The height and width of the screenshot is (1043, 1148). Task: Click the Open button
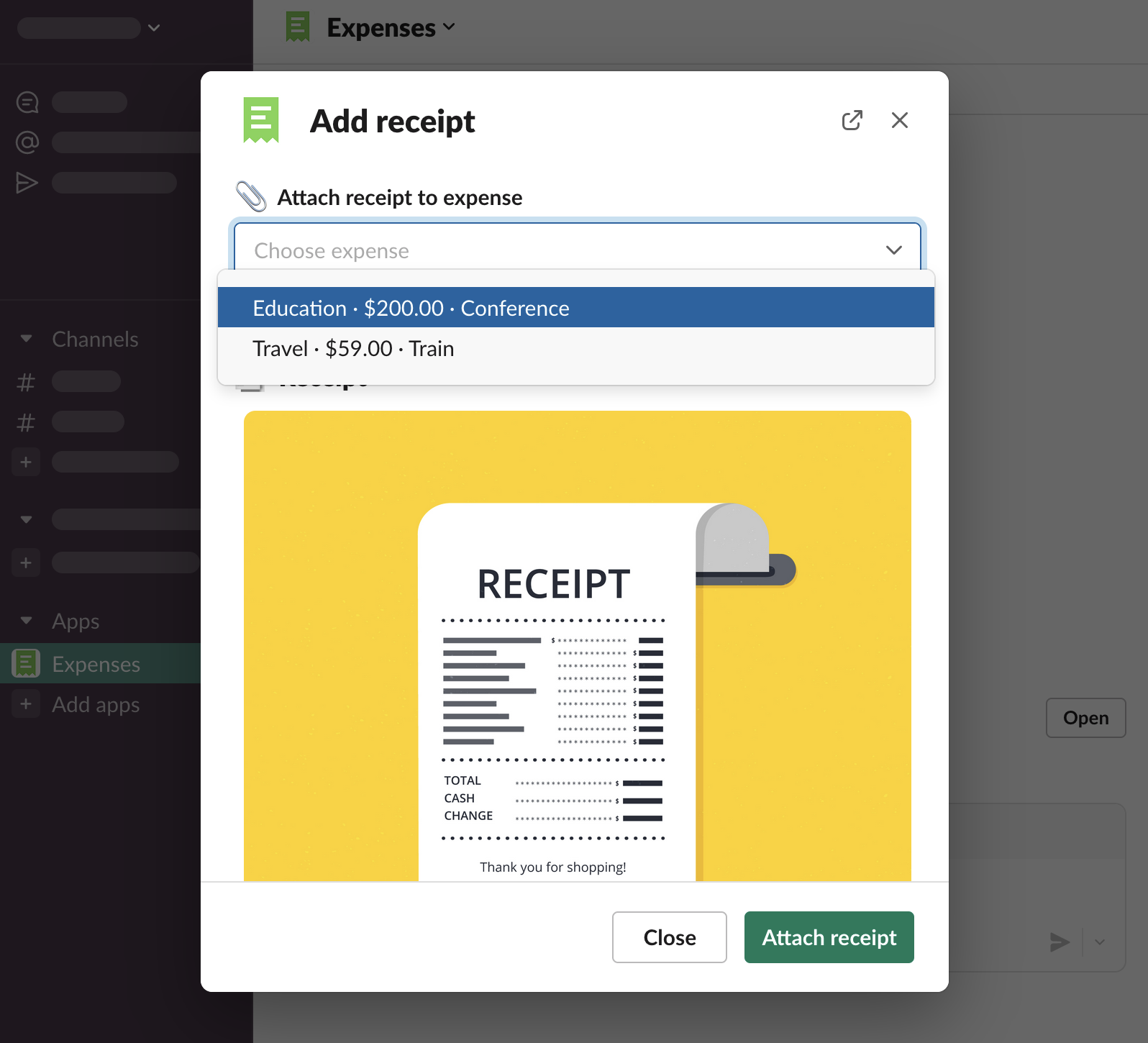coord(1085,718)
